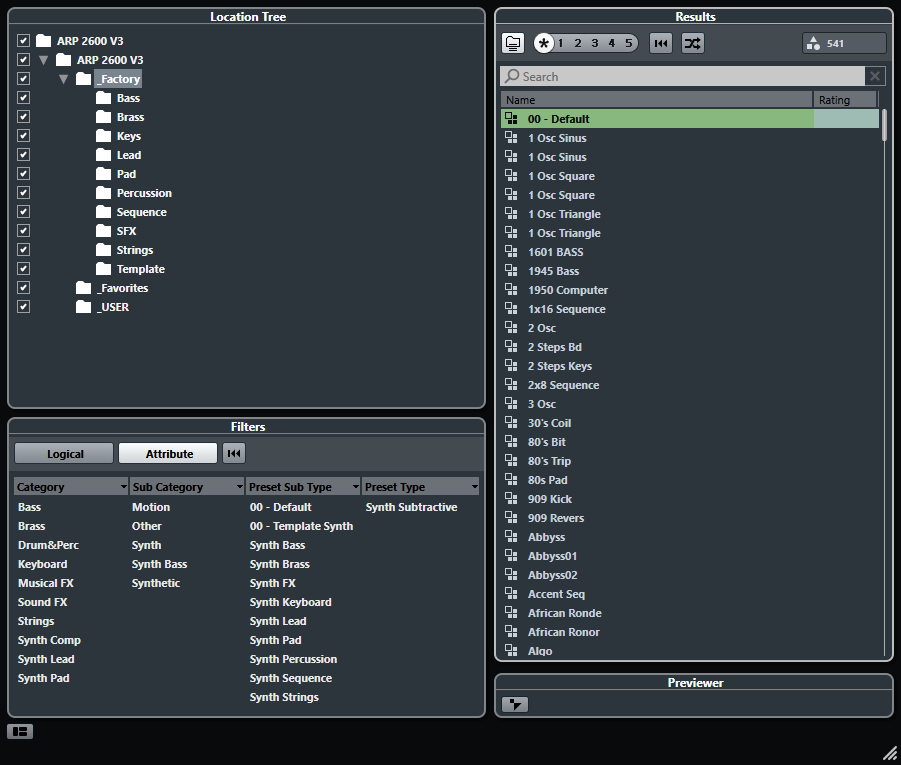Clear the search with the X icon
901x765 pixels.
875,76
